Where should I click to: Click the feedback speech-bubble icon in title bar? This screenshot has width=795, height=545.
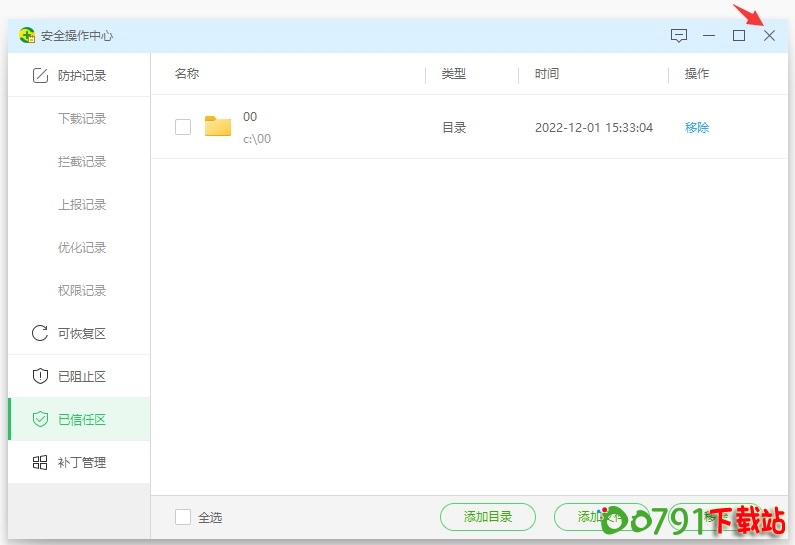679,36
